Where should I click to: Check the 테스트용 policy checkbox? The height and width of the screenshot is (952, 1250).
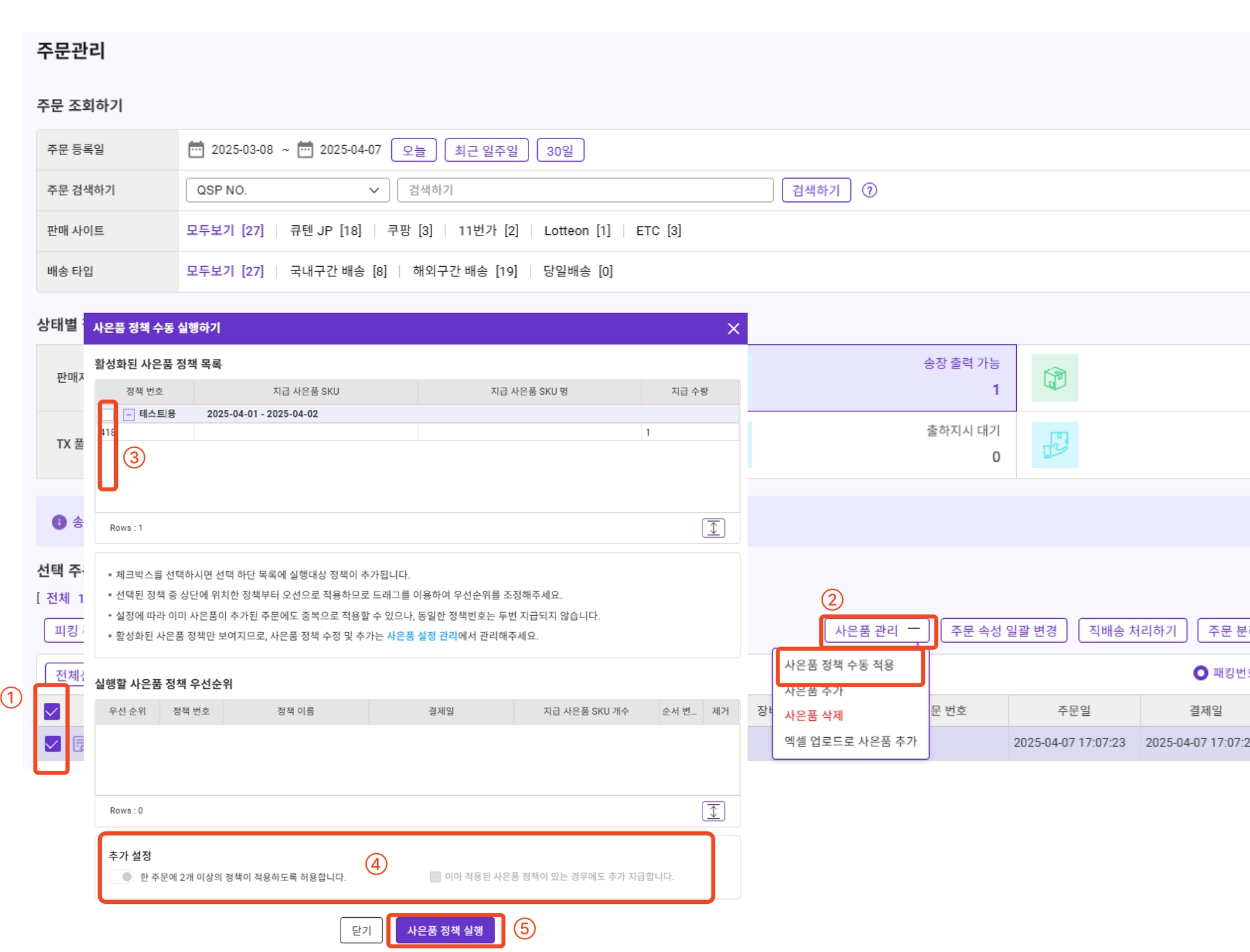tap(108, 414)
